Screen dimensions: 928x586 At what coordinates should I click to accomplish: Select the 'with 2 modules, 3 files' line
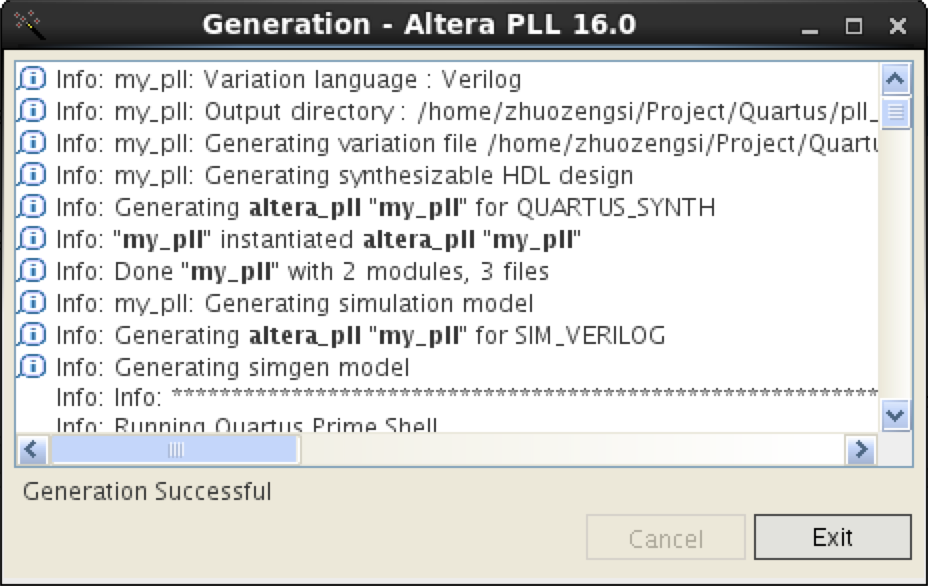302,272
